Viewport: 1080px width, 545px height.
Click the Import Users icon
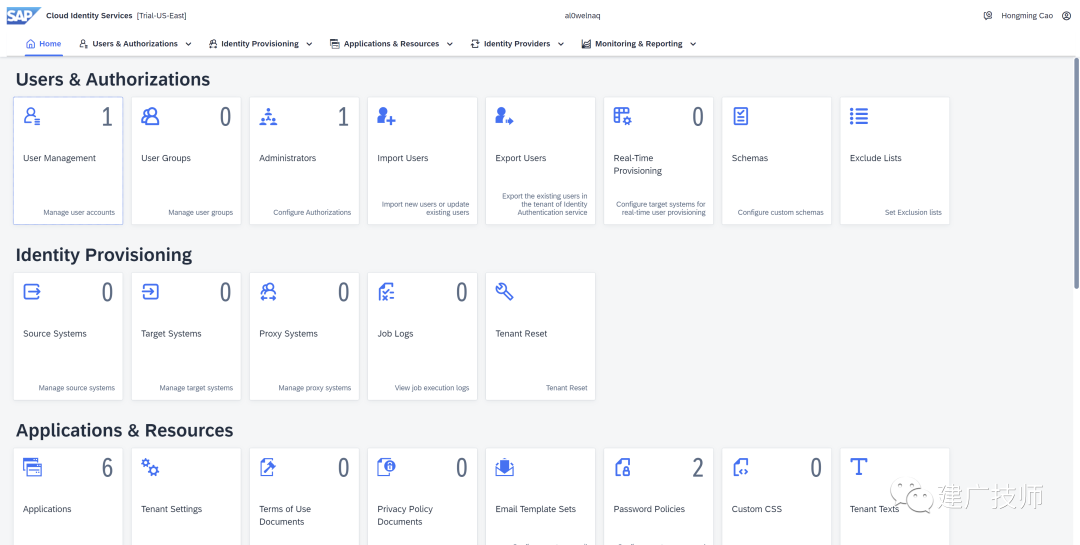click(386, 116)
